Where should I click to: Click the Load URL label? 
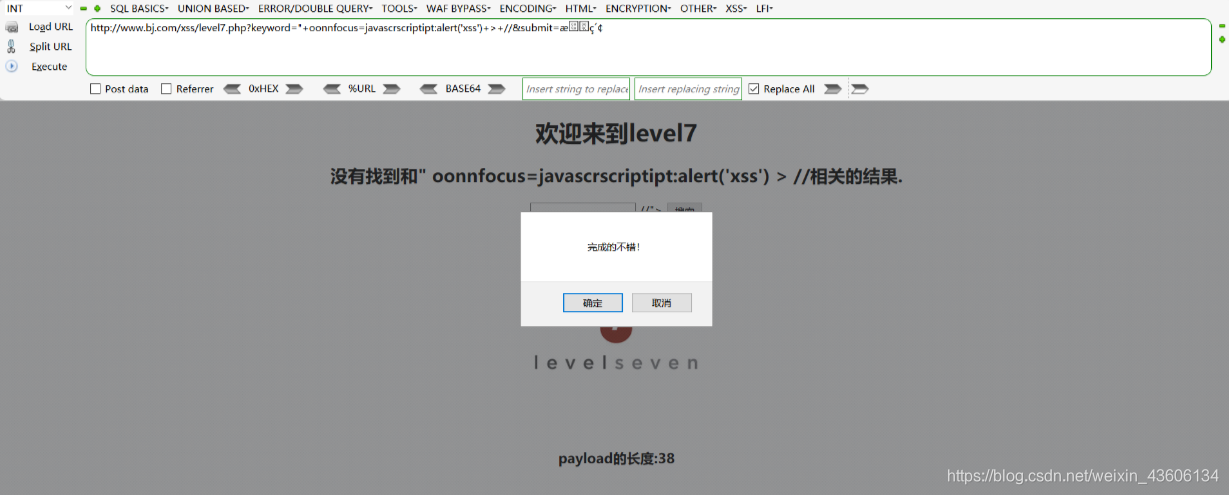pyautogui.click(x=50, y=27)
